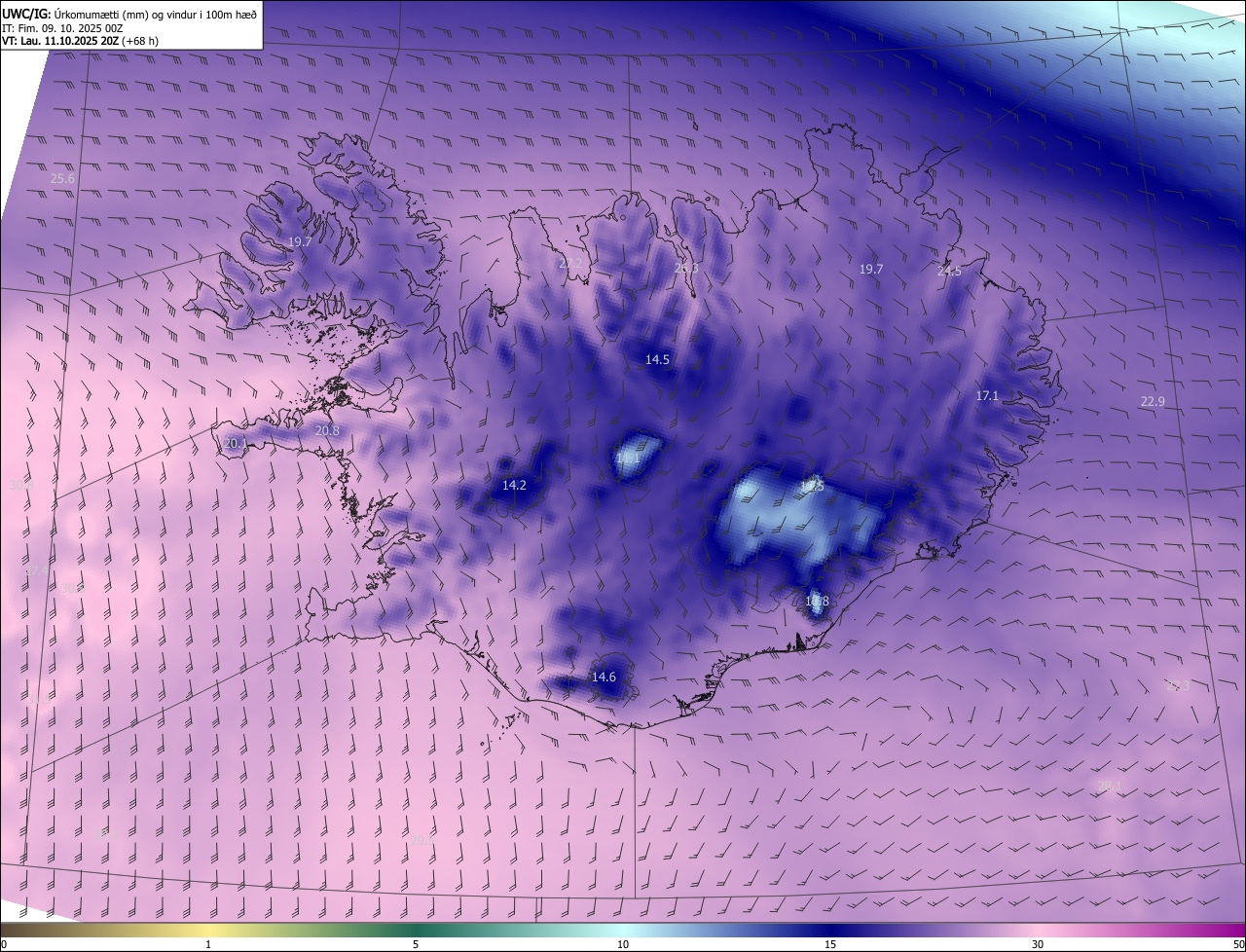Screen dimensions: 1246x952
Task: Click the 25.6 value over the northwest sea
Action: click(62, 179)
